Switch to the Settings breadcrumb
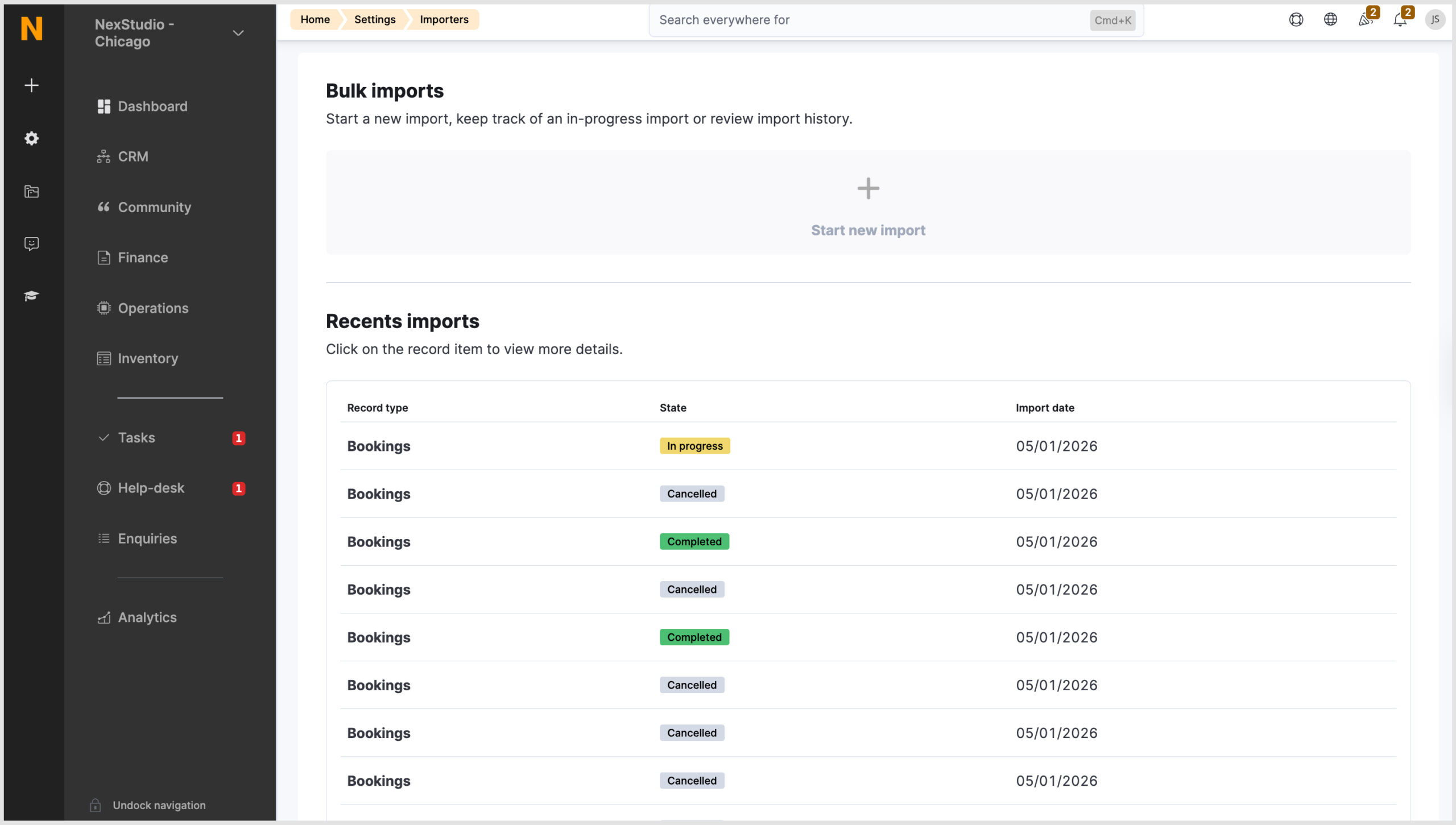The height and width of the screenshot is (825, 1456). pyautogui.click(x=374, y=19)
